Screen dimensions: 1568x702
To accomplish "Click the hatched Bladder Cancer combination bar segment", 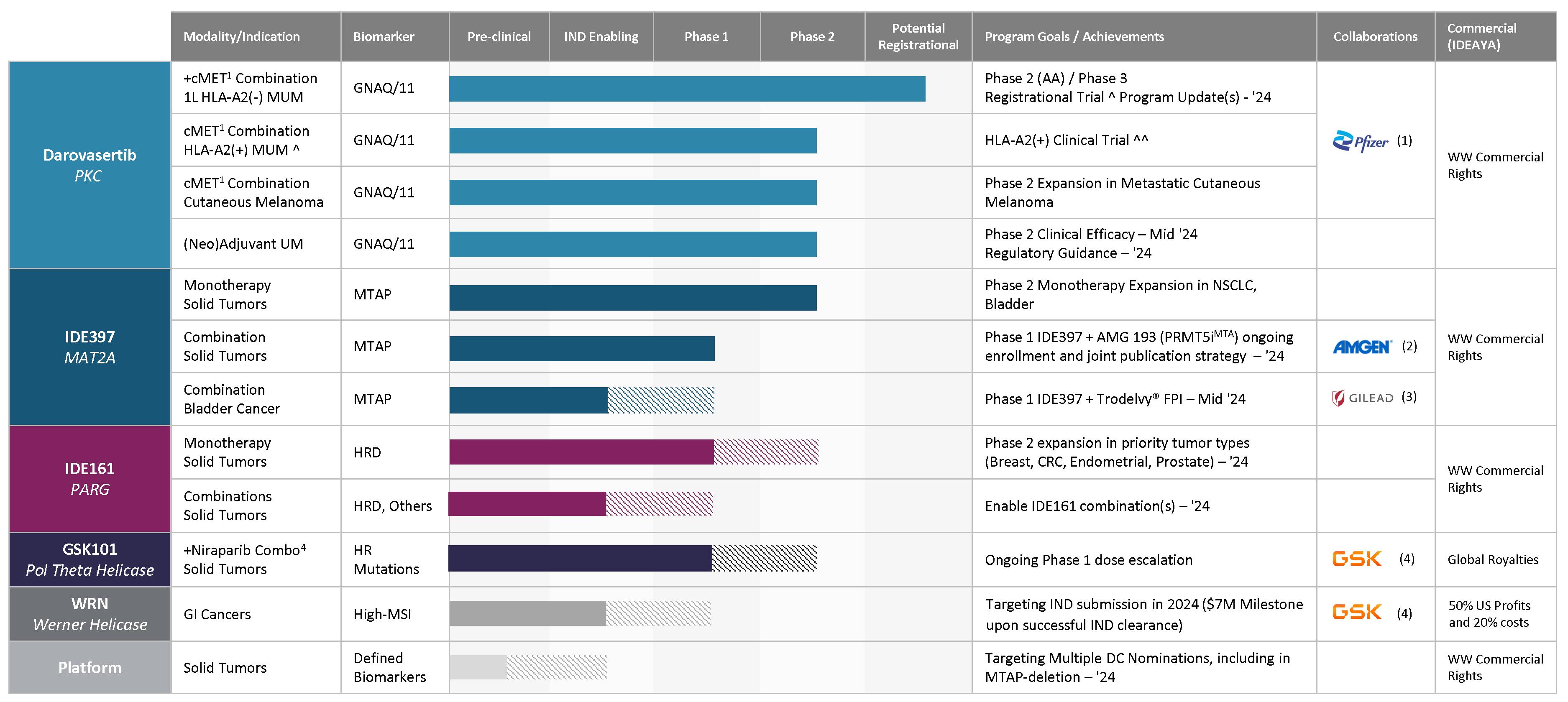I will 660,400.
